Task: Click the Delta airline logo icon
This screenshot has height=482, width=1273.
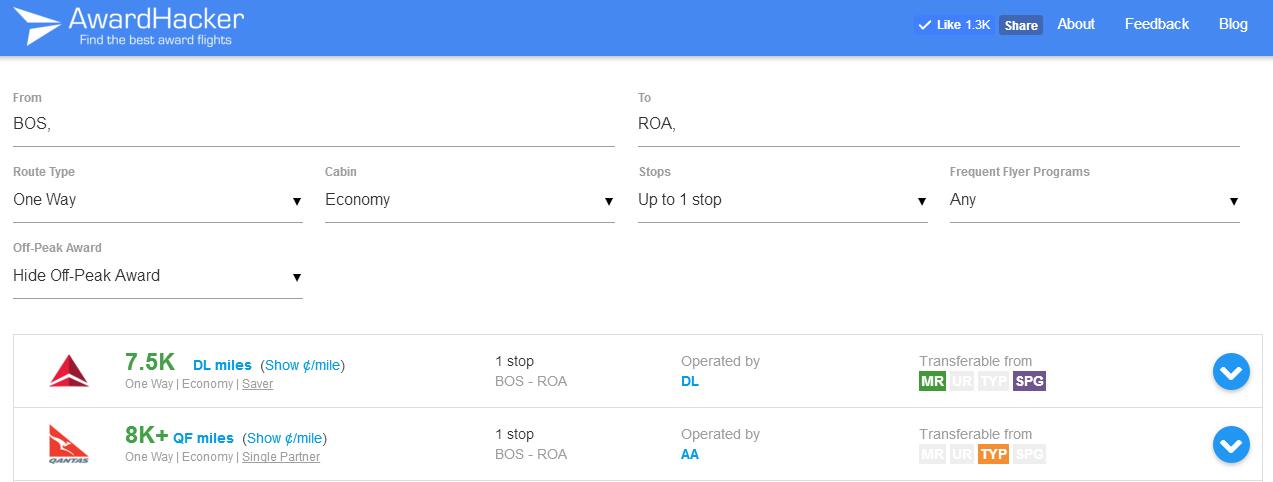Action: pyautogui.click(x=69, y=371)
